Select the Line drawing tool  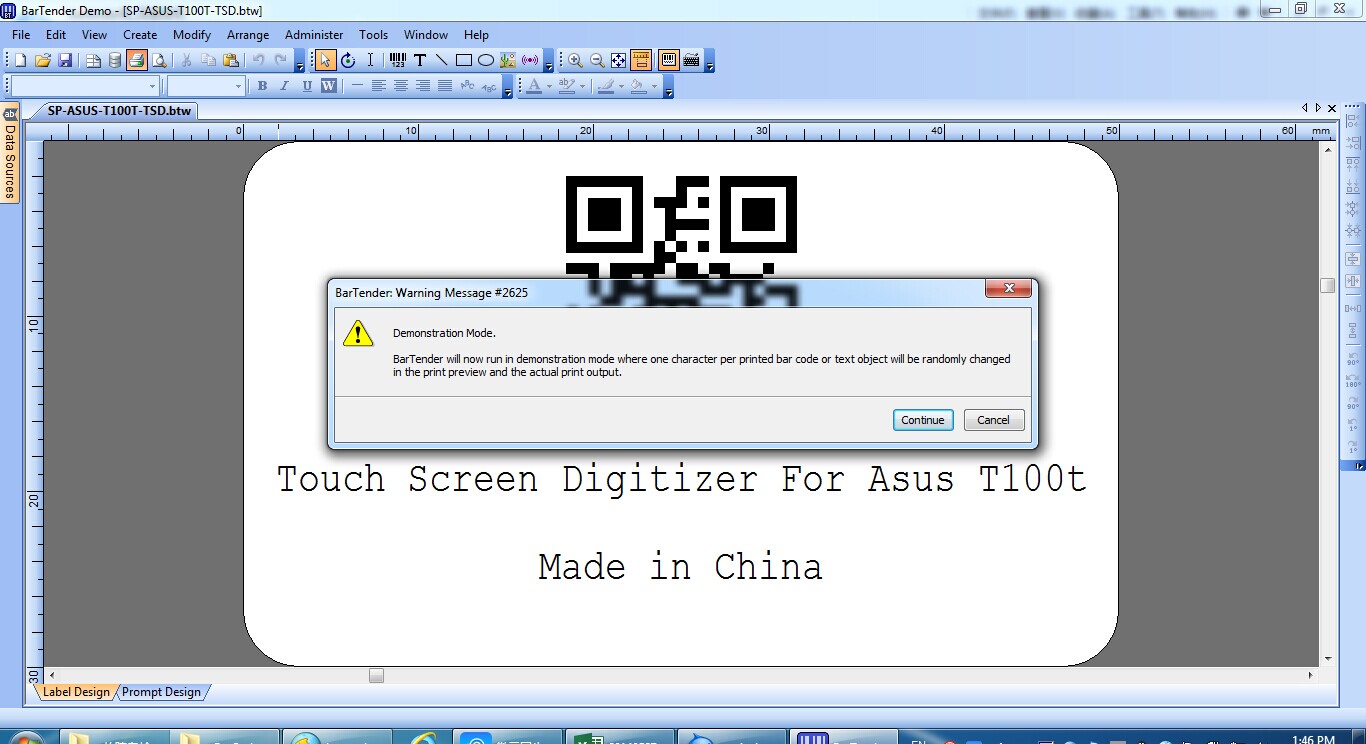point(442,61)
